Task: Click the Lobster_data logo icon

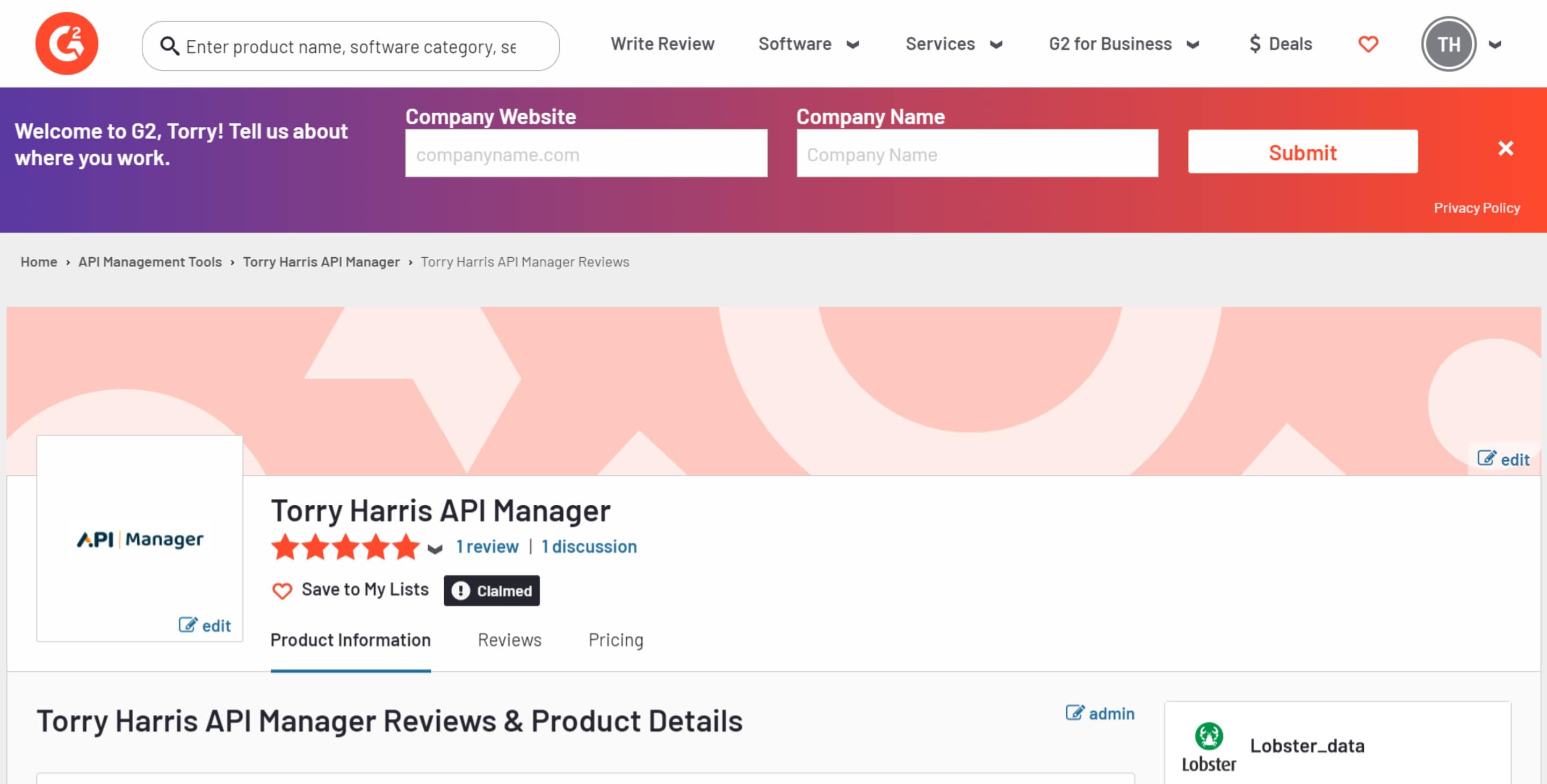Action: click(x=1208, y=747)
